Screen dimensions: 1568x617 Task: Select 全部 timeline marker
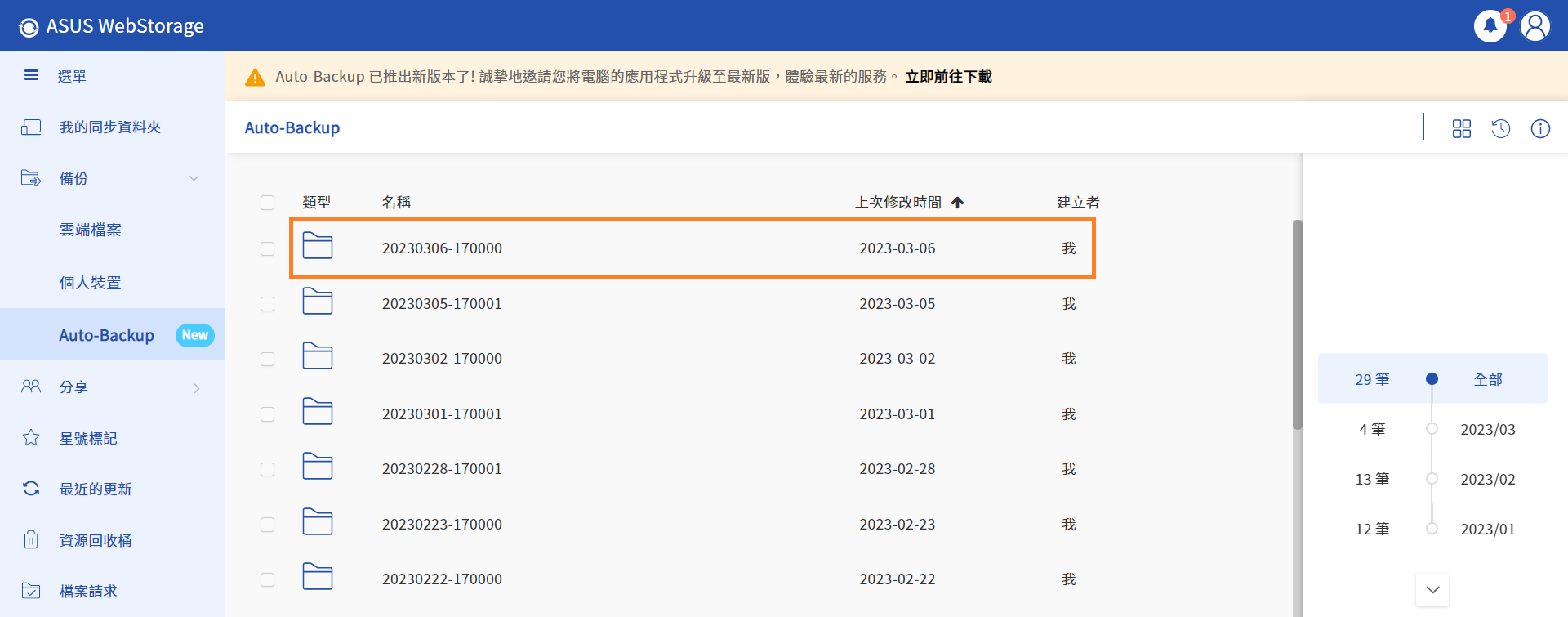pos(1432,378)
